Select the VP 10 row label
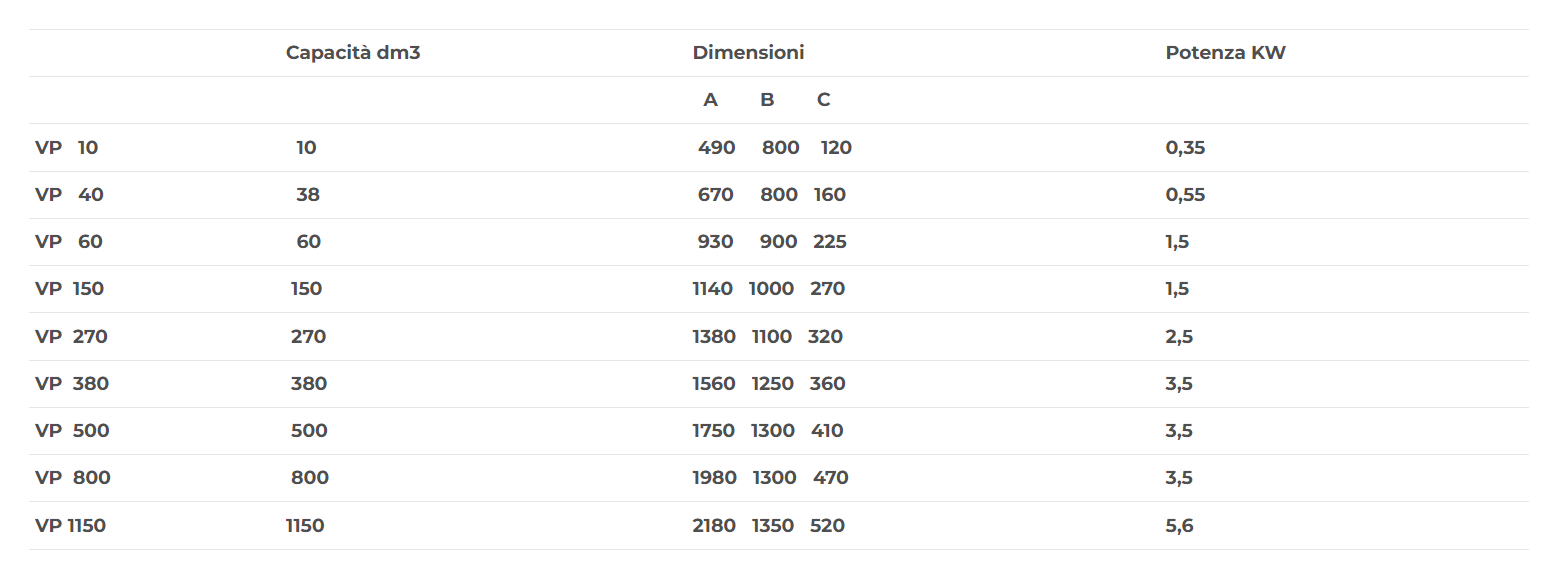The width and height of the screenshot is (1565, 574). pos(67,148)
